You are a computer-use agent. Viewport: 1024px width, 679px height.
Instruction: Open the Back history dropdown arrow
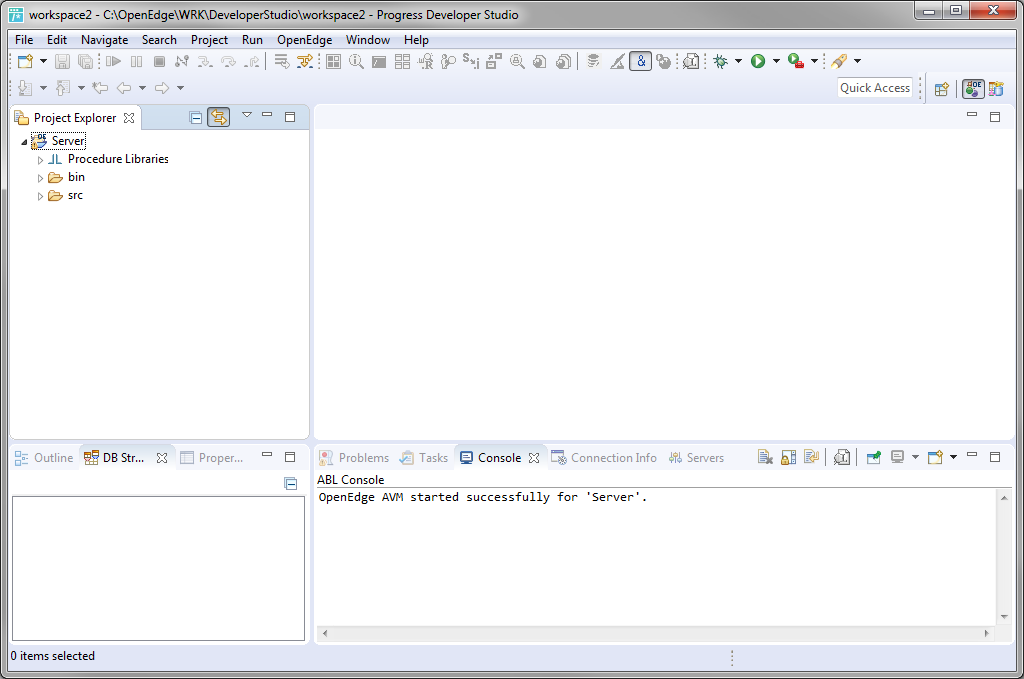[142, 87]
